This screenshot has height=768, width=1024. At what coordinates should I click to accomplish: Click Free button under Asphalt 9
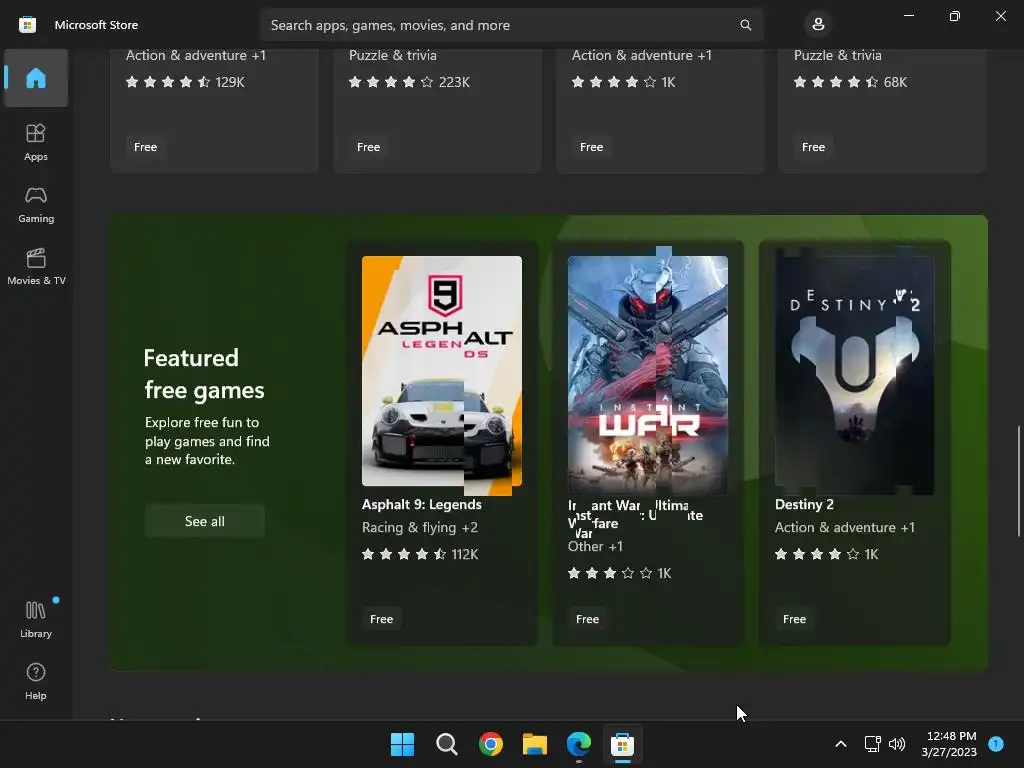[x=381, y=619]
